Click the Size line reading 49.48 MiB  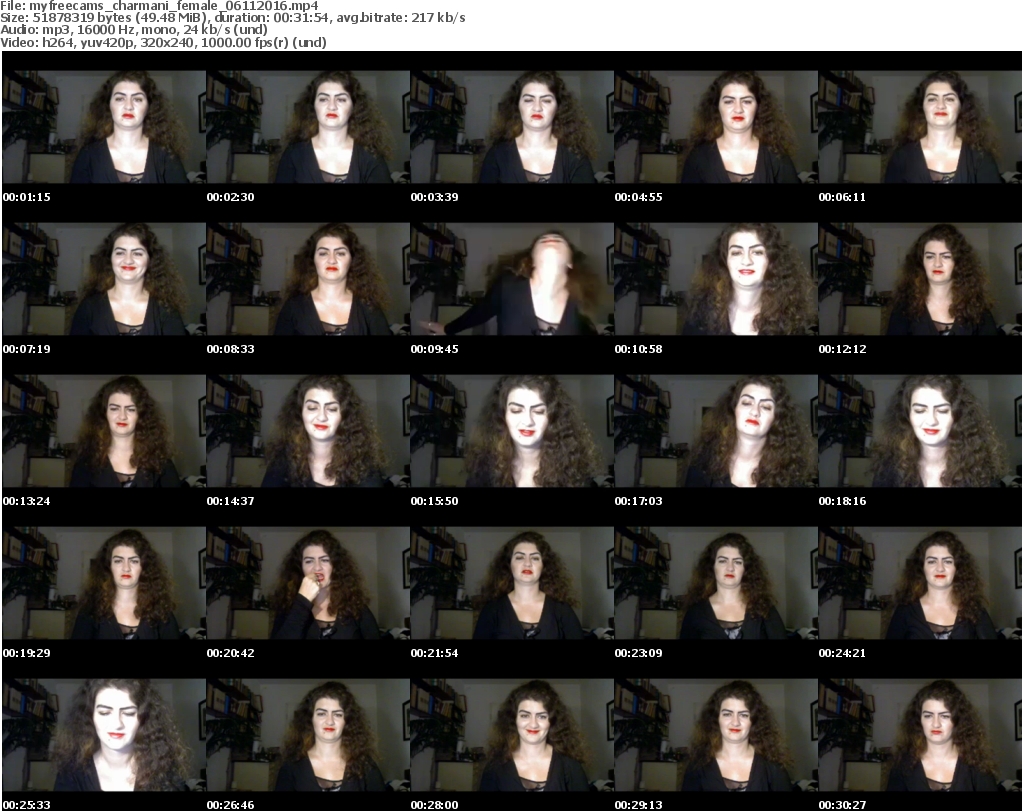pyautogui.click(x=232, y=18)
